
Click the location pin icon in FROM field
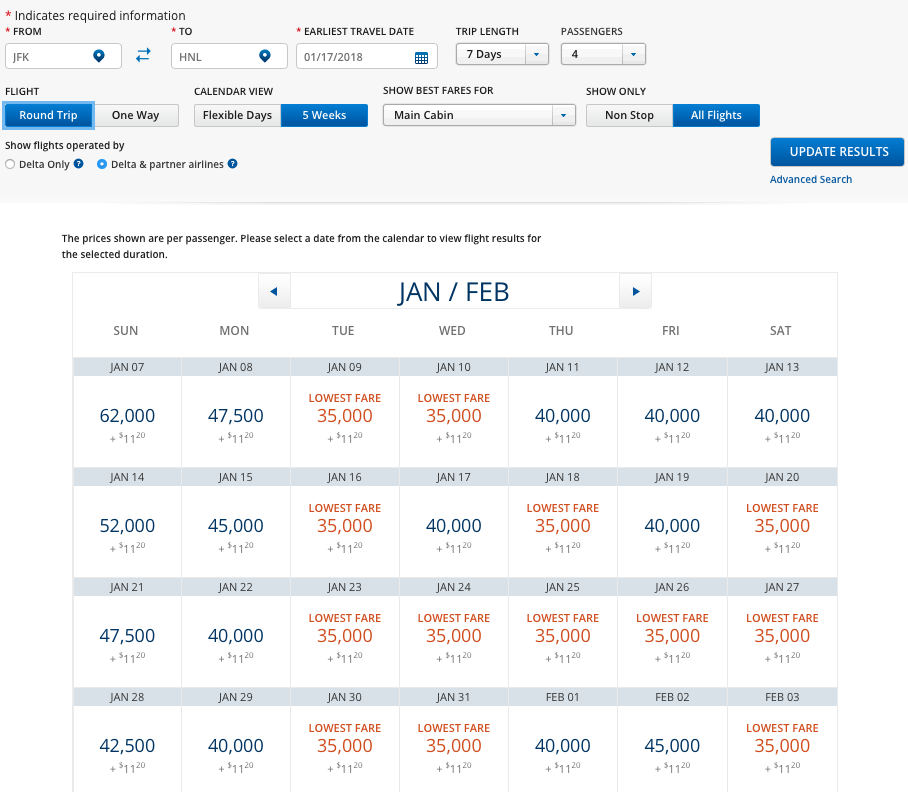(x=98, y=56)
